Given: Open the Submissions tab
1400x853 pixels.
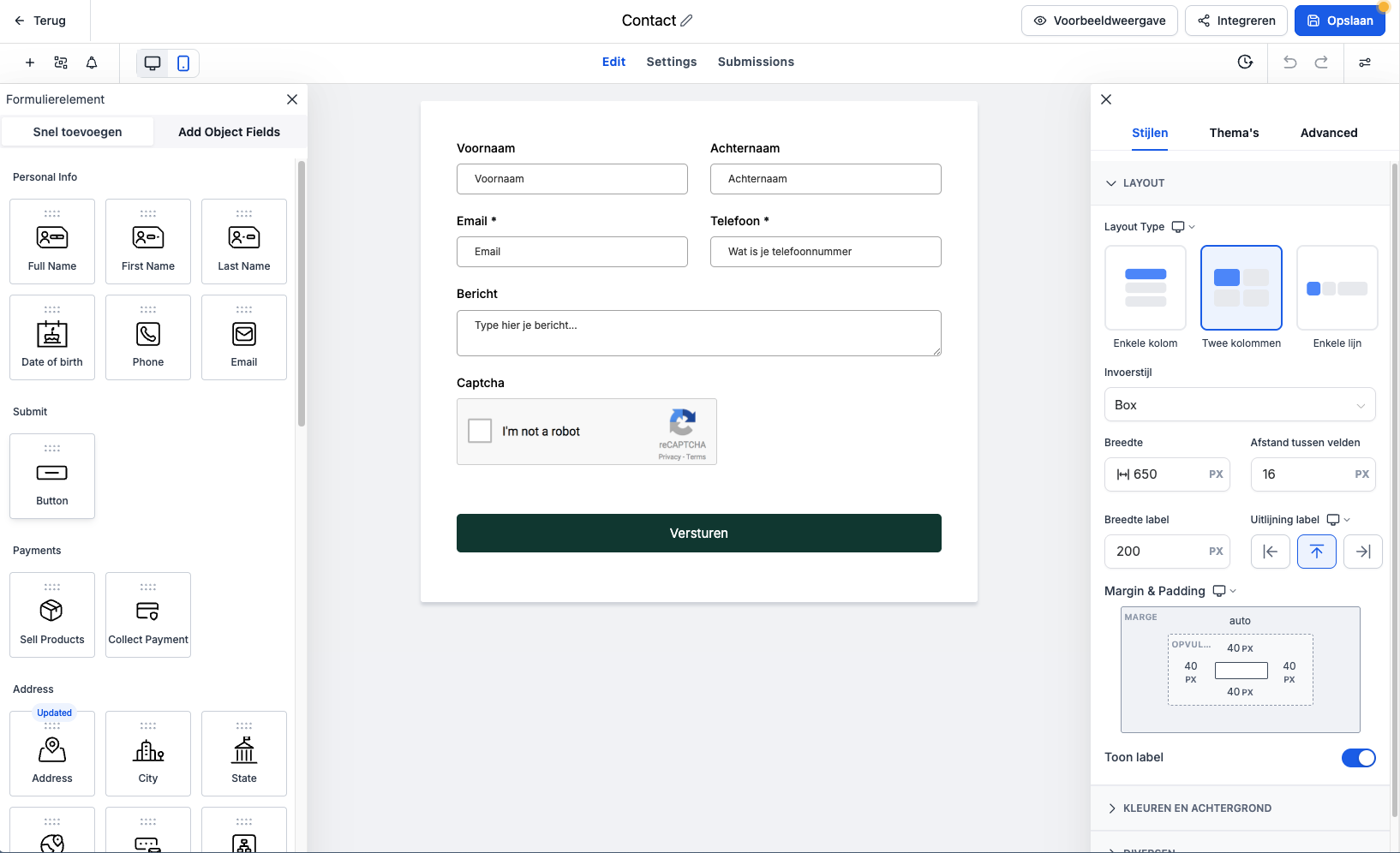Looking at the screenshot, I should pyautogui.click(x=755, y=62).
